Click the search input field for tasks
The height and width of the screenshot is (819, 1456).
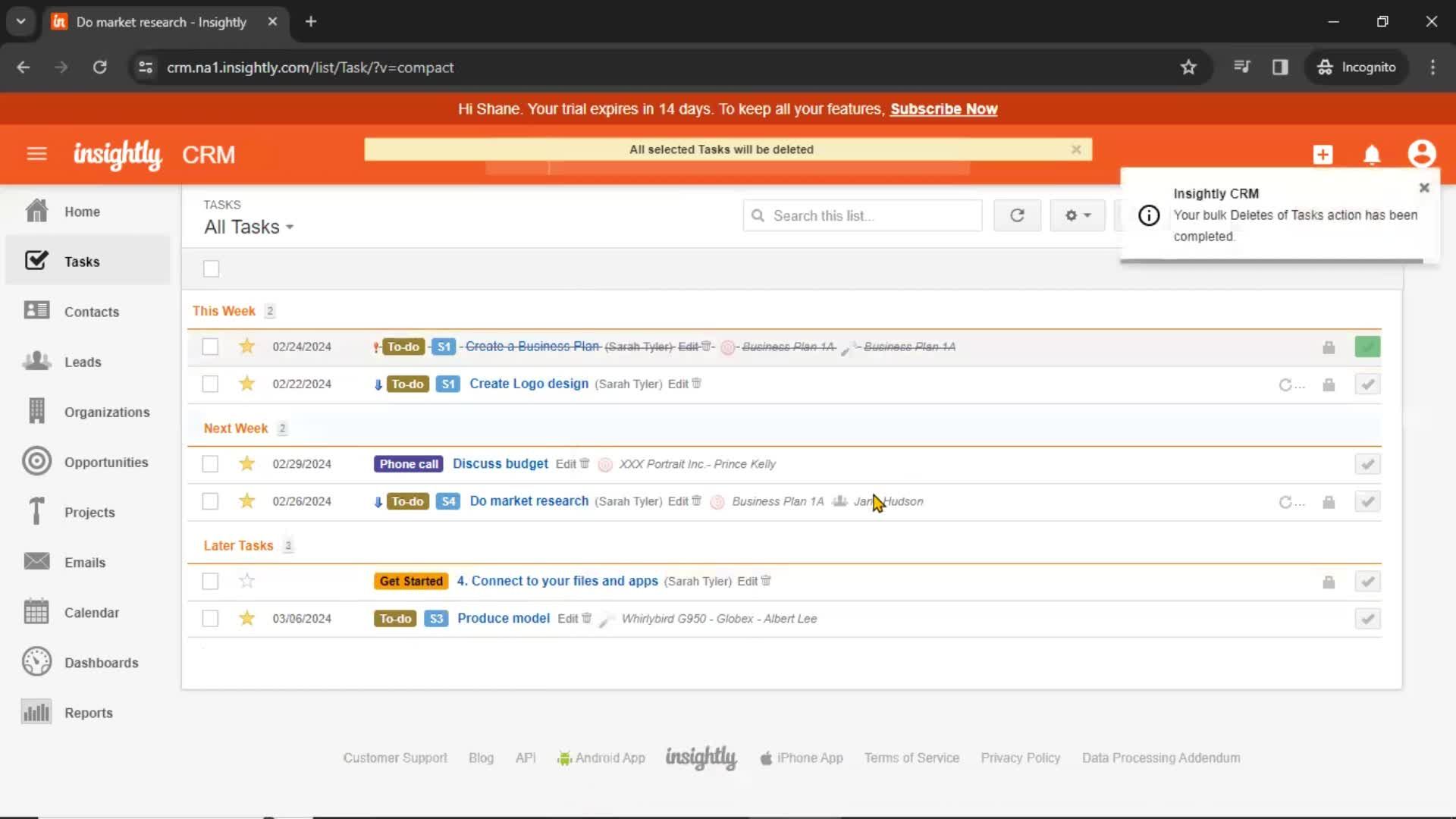click(862, 215)
